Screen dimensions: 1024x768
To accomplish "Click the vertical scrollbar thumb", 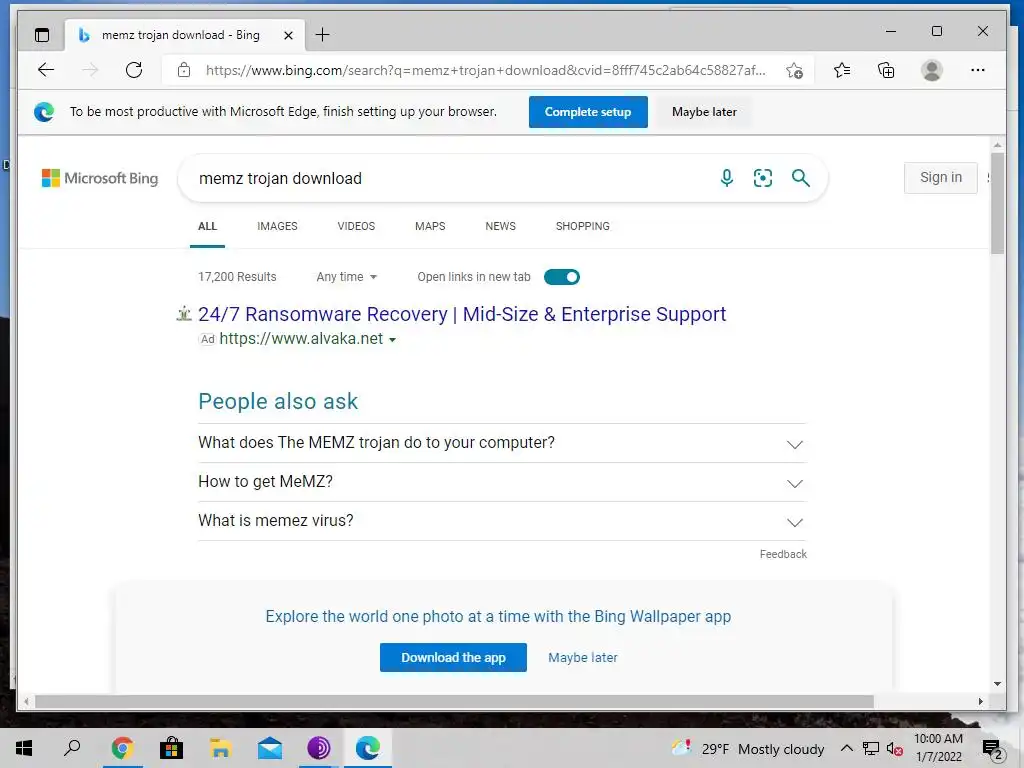I will [997, 203].
